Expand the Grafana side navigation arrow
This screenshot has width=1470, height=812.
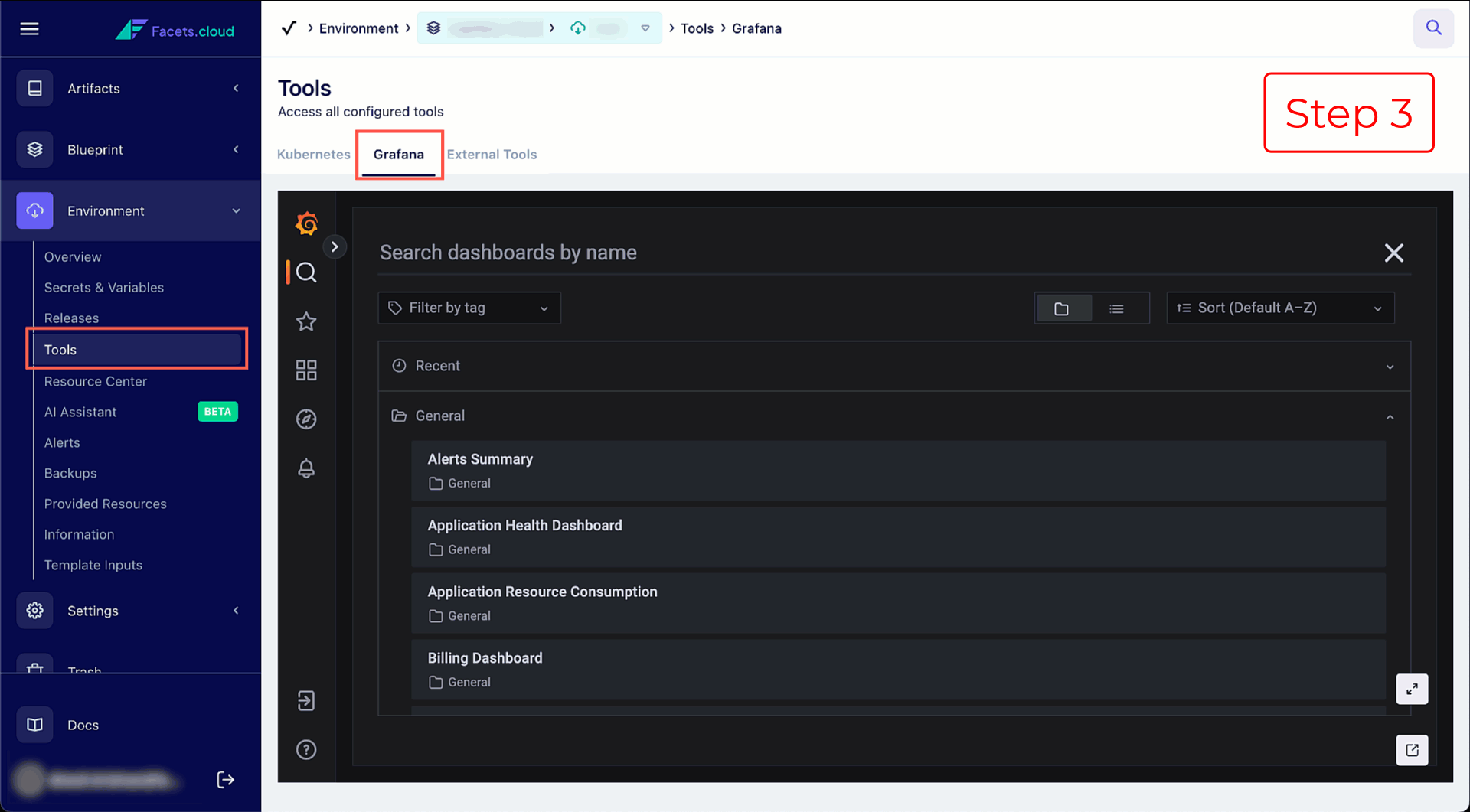(x=335, y=246)
